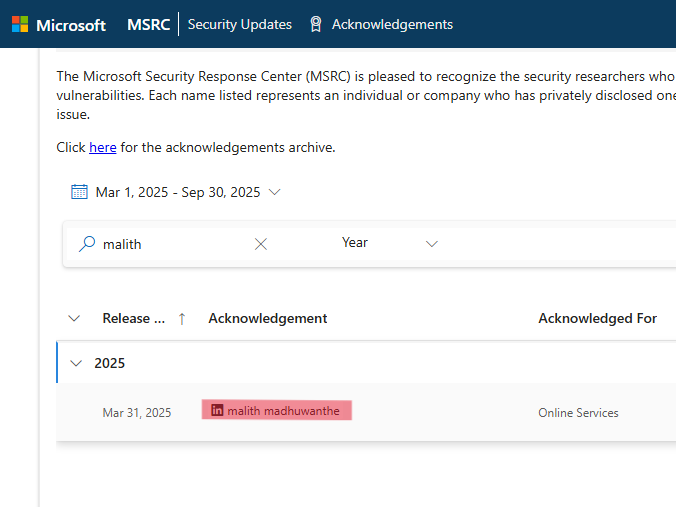Screen dimensions: 676x507
Task: Click the Acknowledgements ribbon badge icon
Action: pos(316,24)
